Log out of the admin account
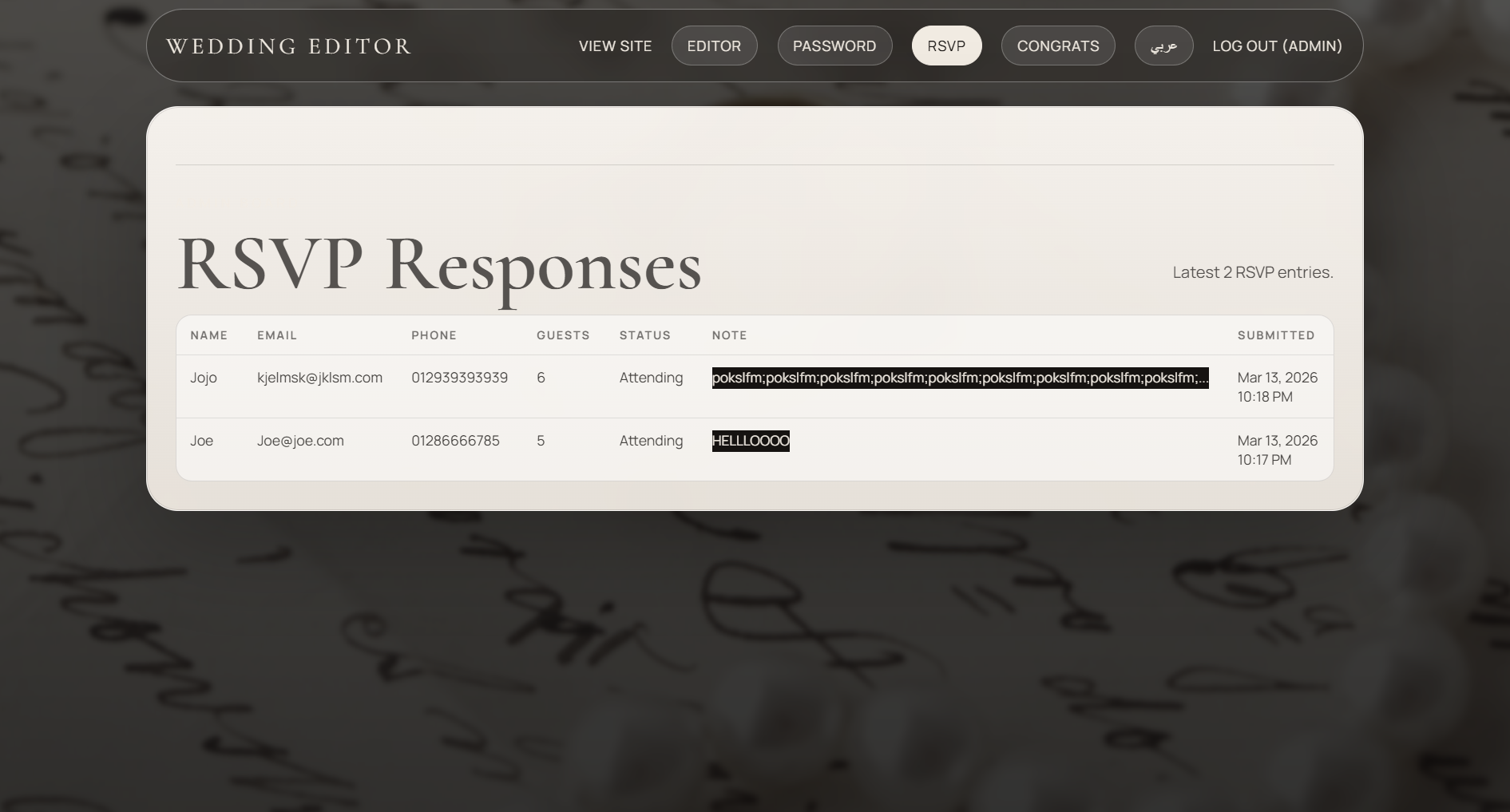 [x=1277, y=46]
